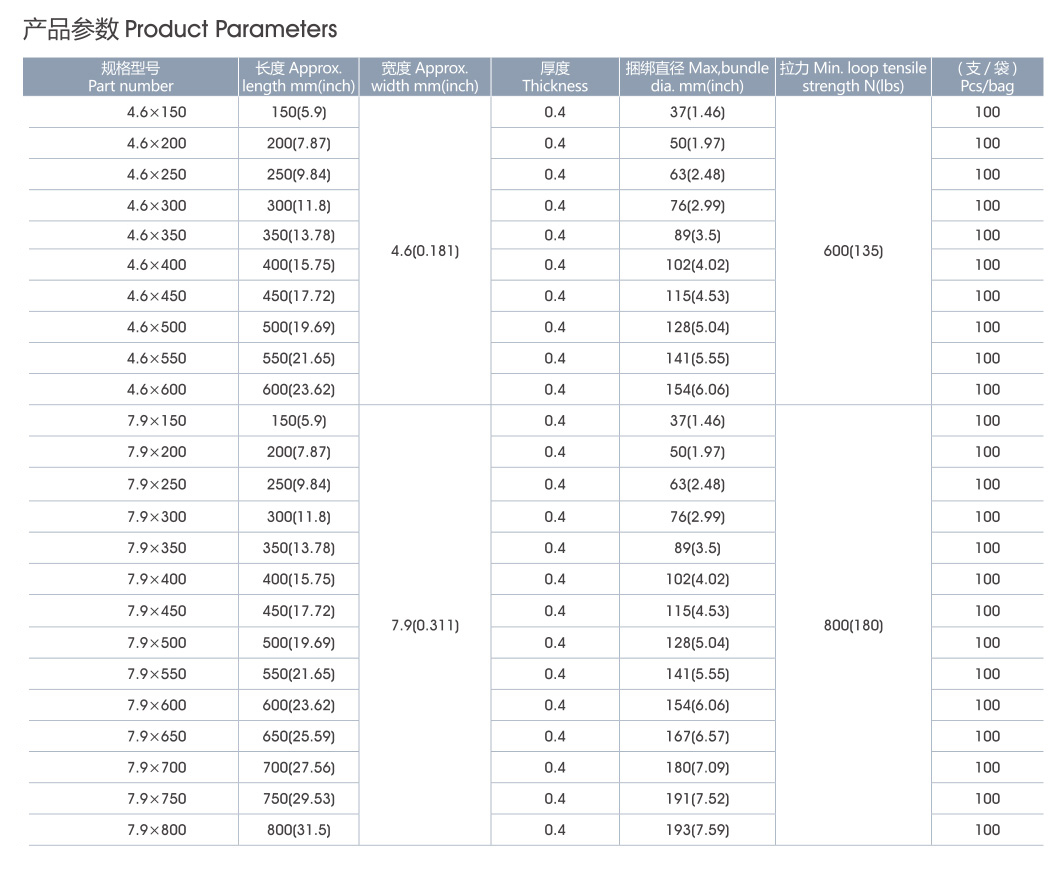Screen dimensions: 1064x870
Task: Select the 650(25.59) length cell
Action: (298, 736)
